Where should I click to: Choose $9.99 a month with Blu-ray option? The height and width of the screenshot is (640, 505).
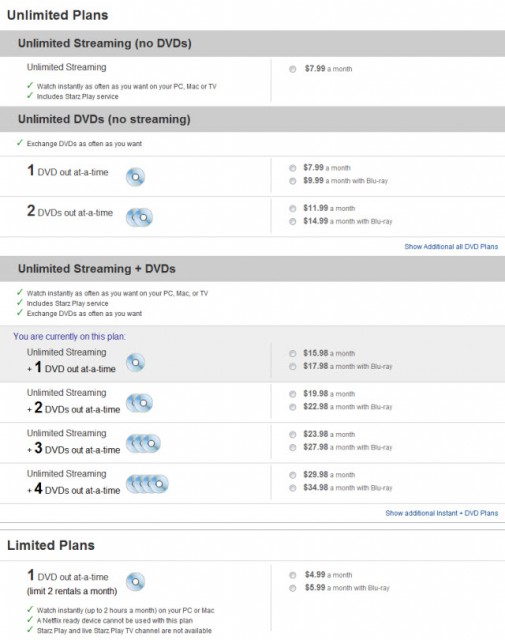pos(292,181)
